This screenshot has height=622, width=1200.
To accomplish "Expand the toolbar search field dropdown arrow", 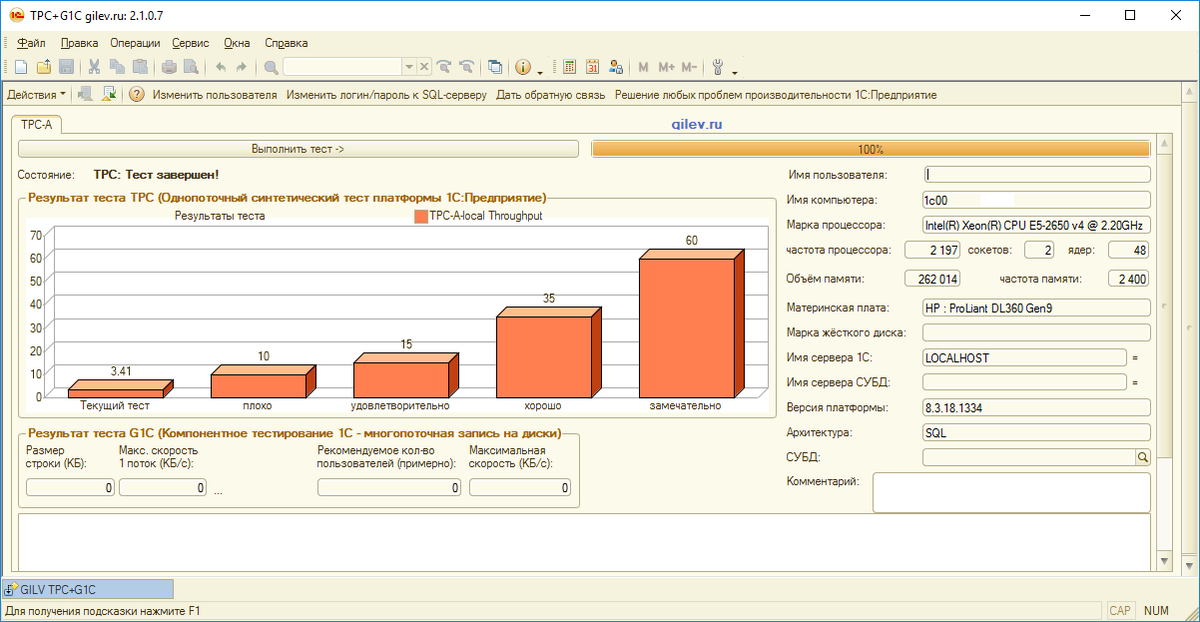I will click(408, 67).
